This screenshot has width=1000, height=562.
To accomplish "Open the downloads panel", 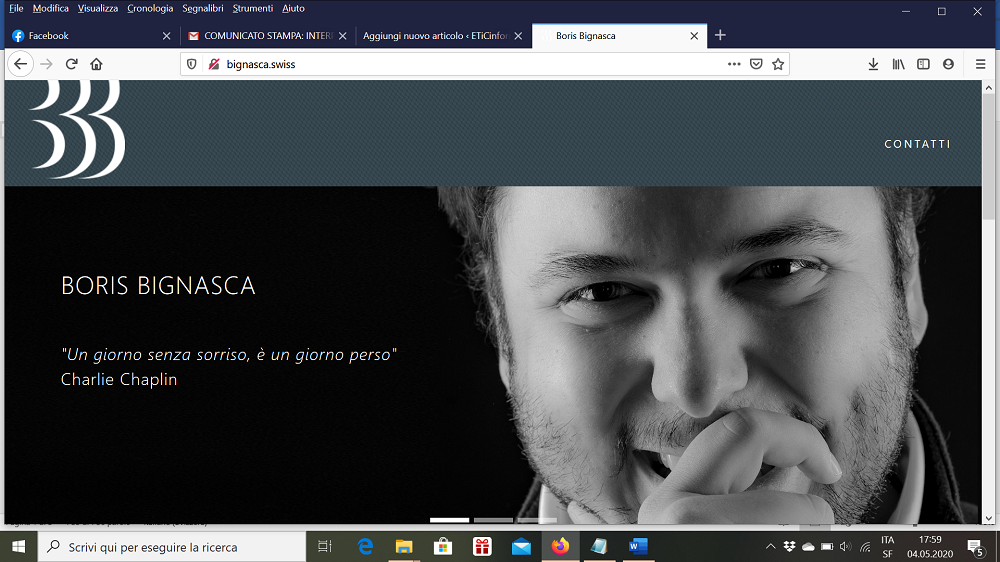I will coord(873,64).
